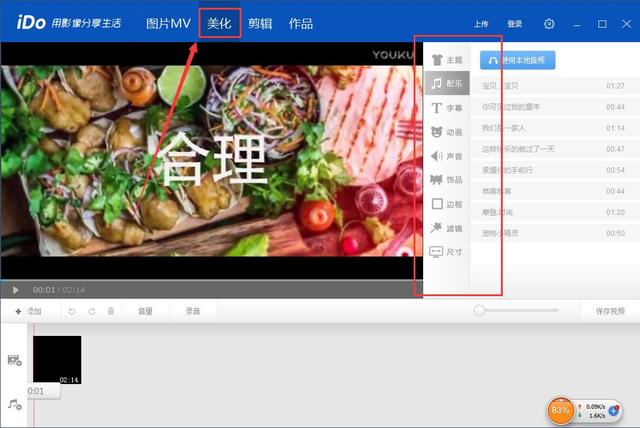This screenshot has height=428, width=640.
Task: Open the 主题 theme panel
Action: pos(445,59)
